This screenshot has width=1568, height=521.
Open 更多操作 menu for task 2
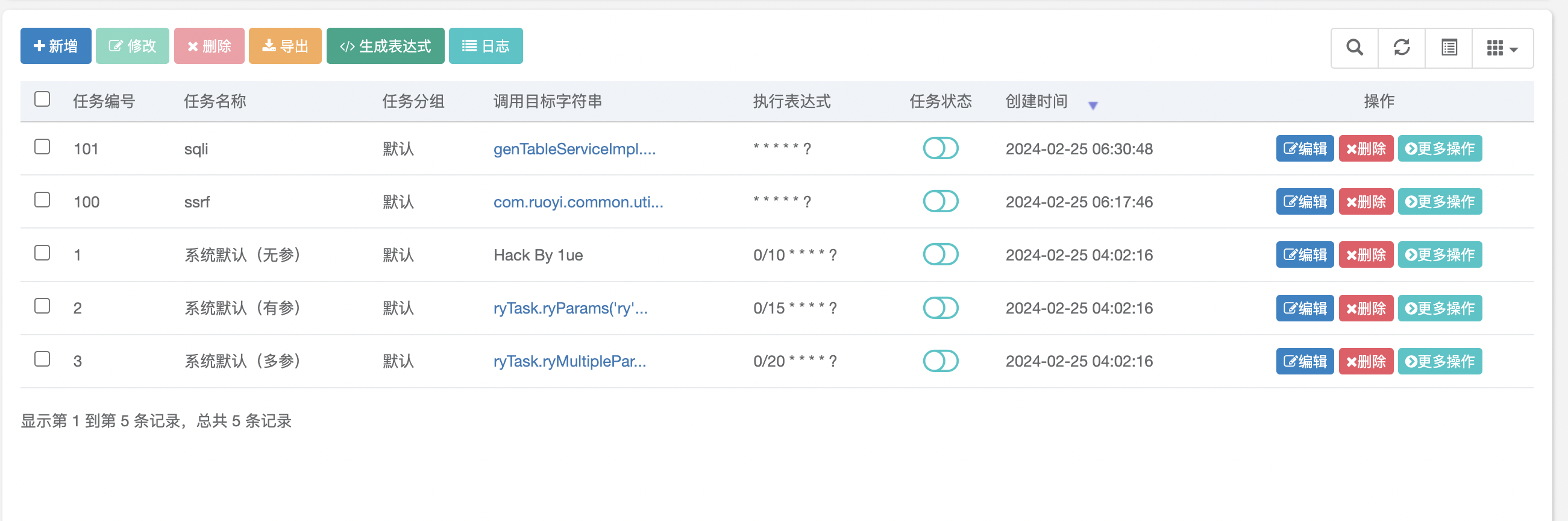point(1440,308)
